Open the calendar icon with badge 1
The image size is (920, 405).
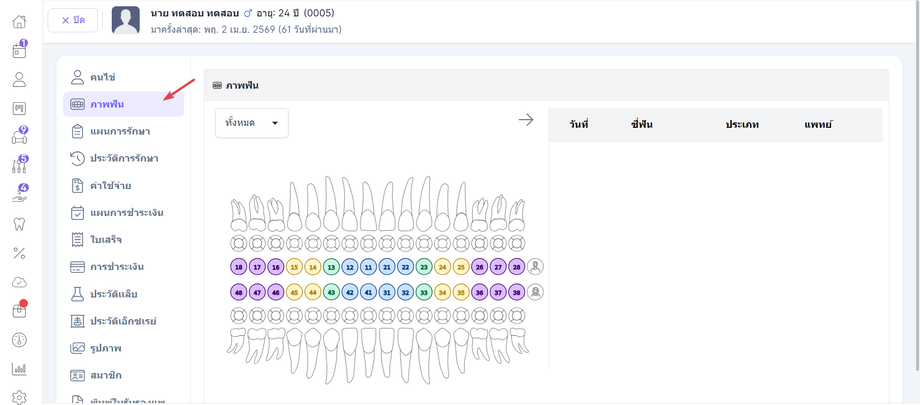pyautogui.click(x=19, y=50)
